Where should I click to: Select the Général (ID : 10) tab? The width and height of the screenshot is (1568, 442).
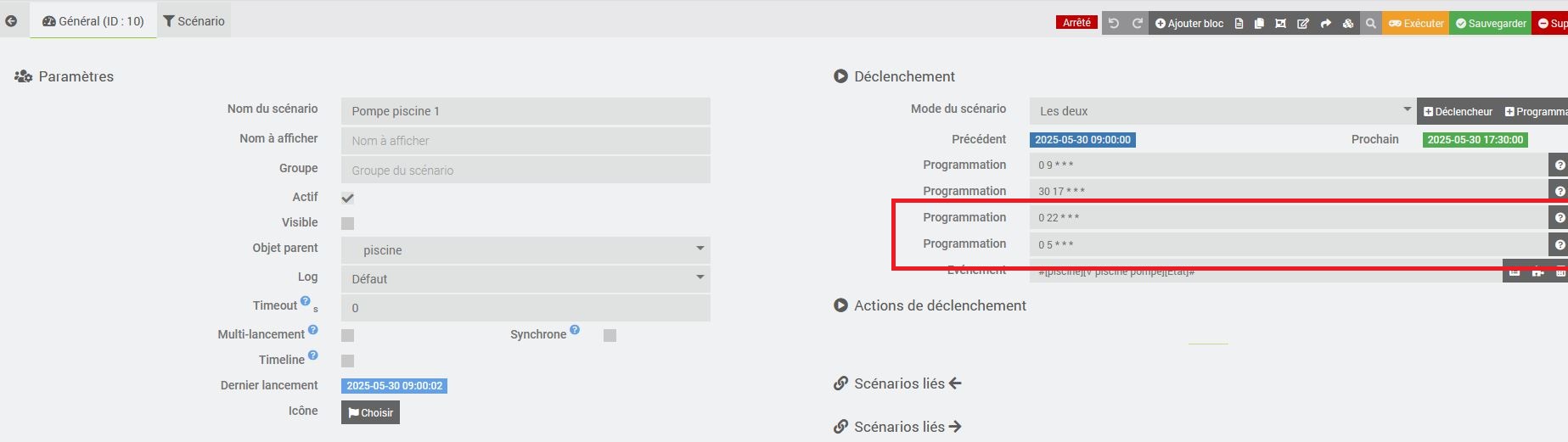[x=93, y=21]
